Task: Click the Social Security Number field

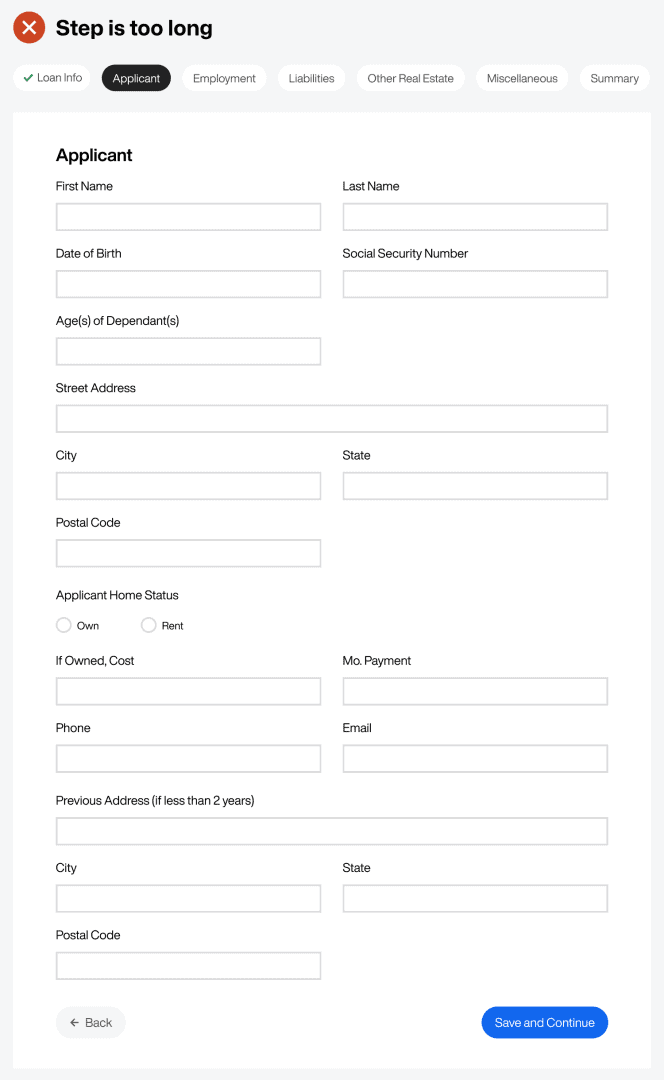Action: click(x=475, y=284)
